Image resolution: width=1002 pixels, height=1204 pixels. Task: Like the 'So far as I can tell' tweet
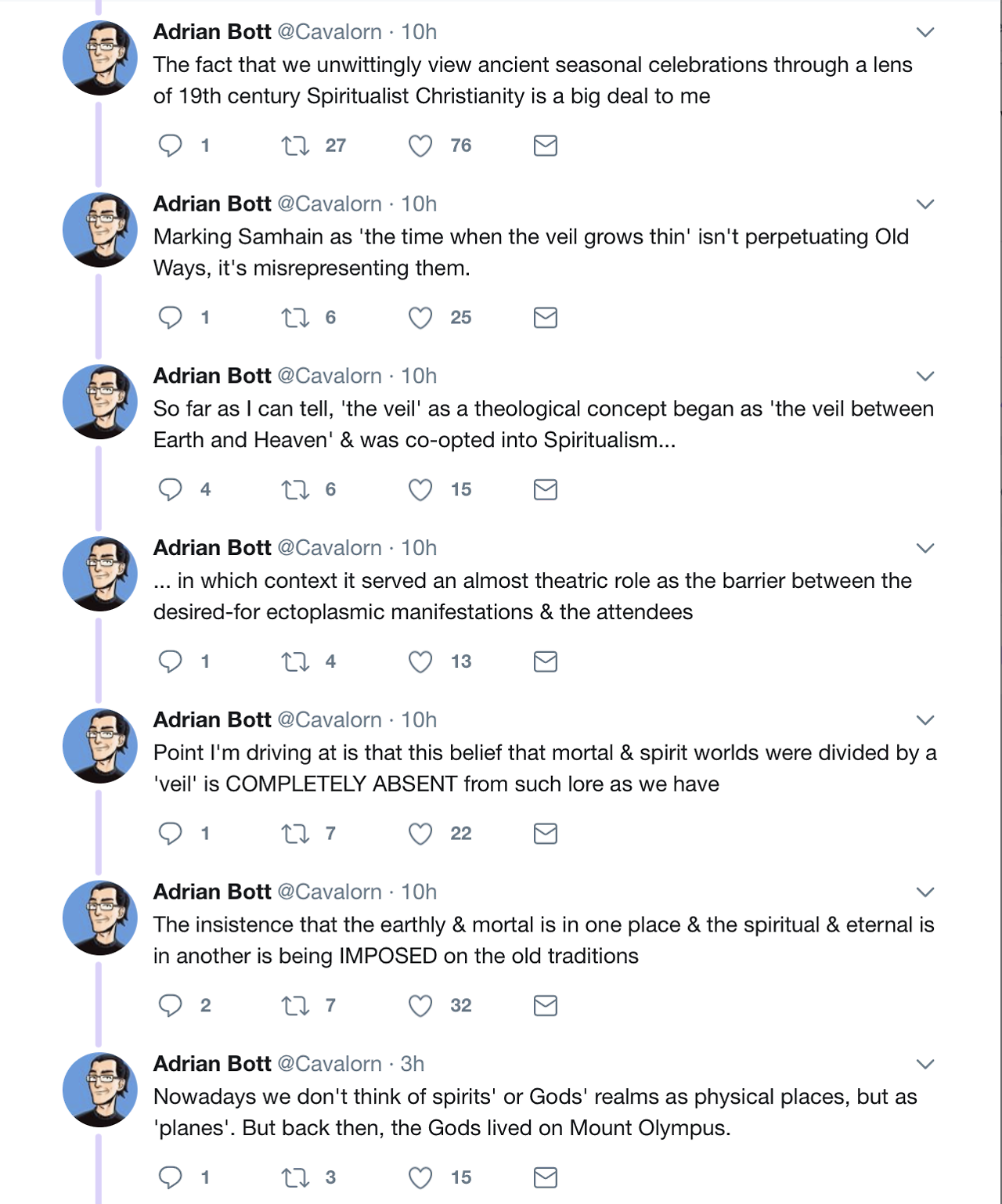pyautogui.click(x=420, y=490)
